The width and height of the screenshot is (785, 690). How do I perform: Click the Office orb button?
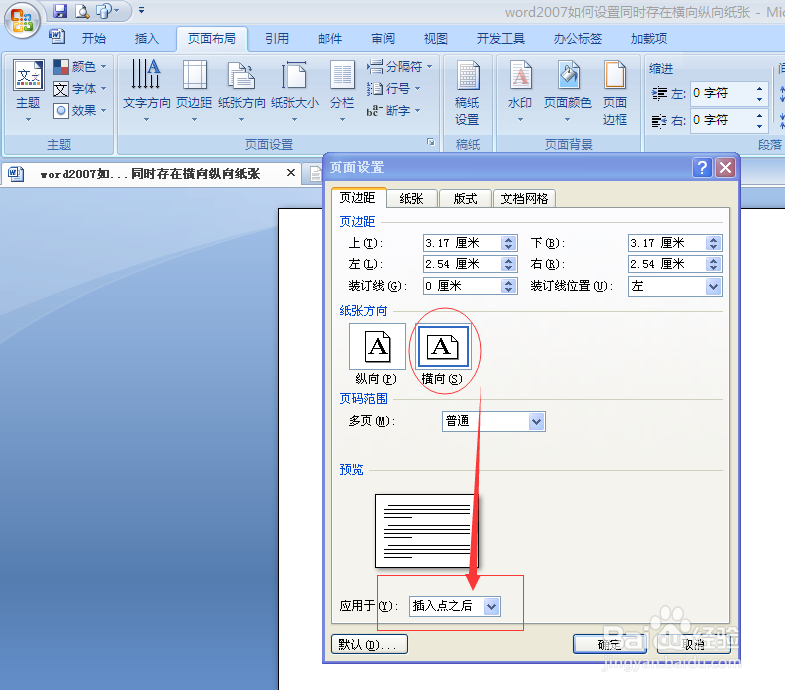(22, 21)
